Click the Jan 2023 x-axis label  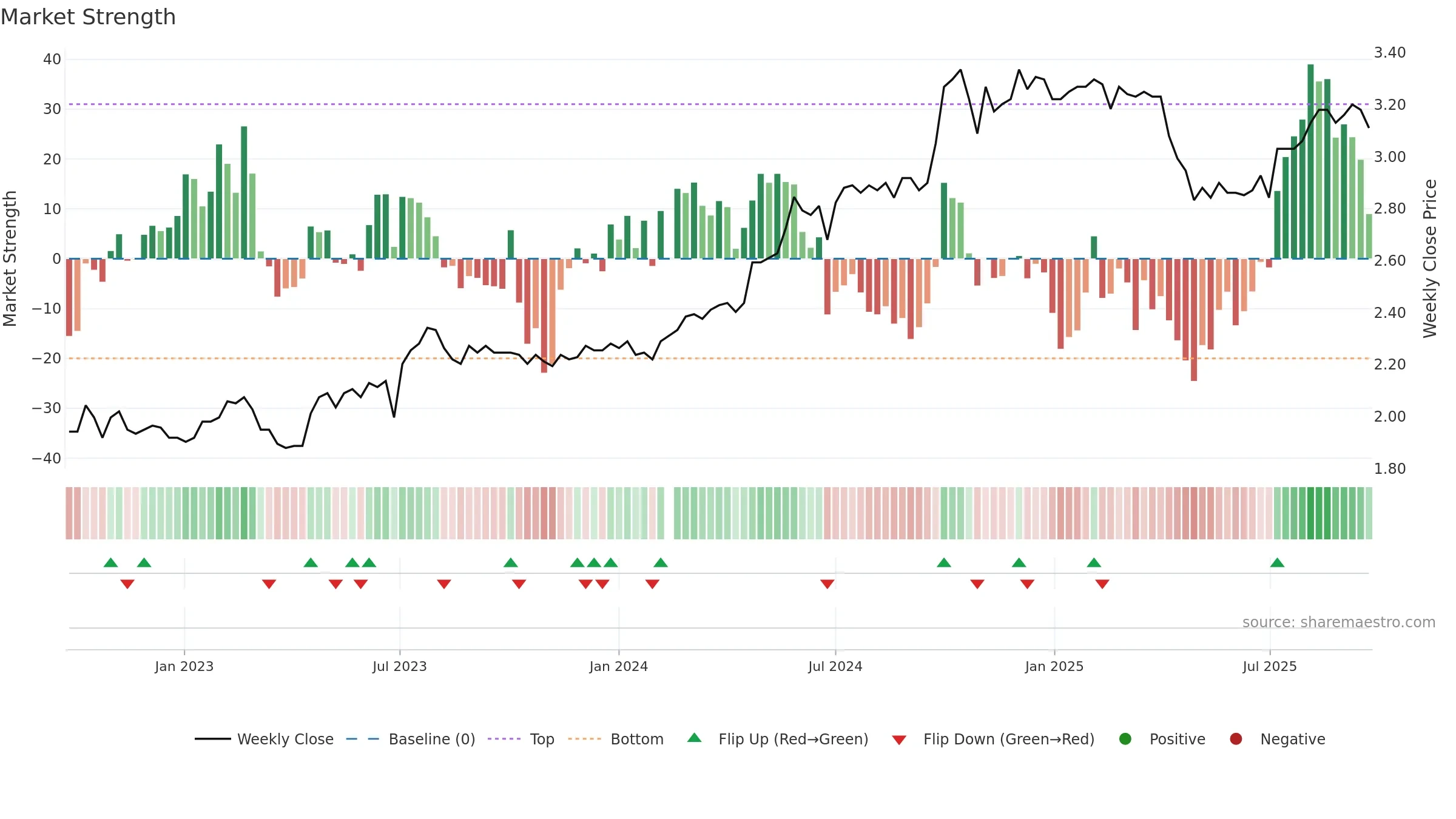[184, 666]
